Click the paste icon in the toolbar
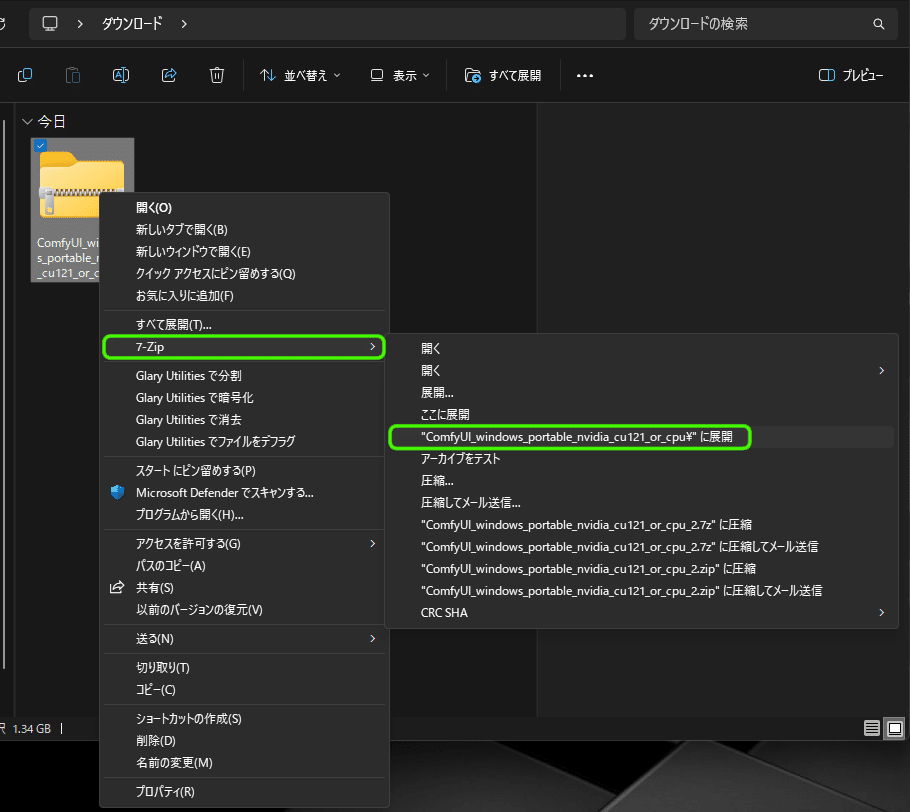The width and height of the screenshot is (910, 812). [73, 75]
